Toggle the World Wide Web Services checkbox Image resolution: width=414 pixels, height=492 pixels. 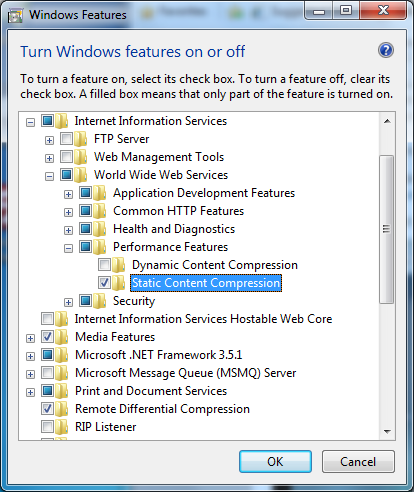coord(66,174)
